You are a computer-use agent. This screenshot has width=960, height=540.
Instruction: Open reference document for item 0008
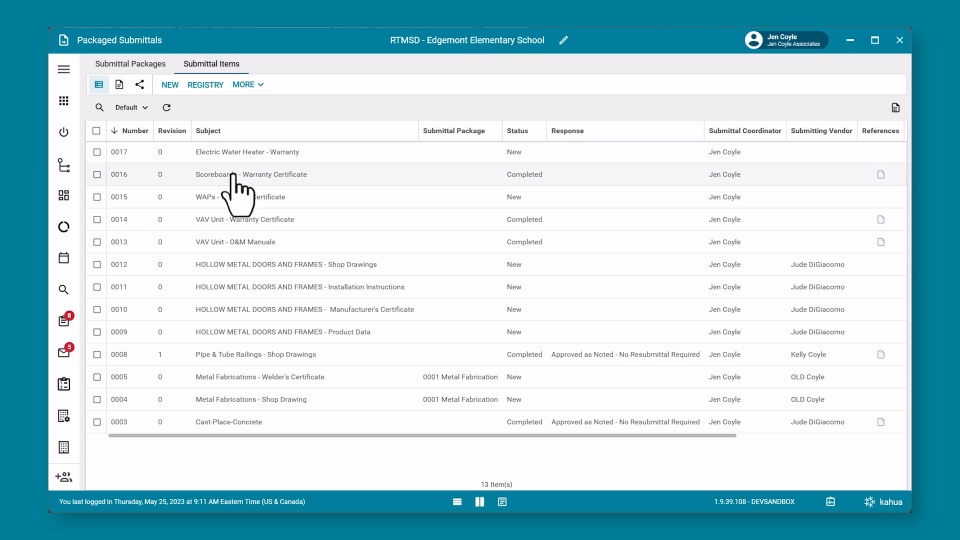[881, 354]
